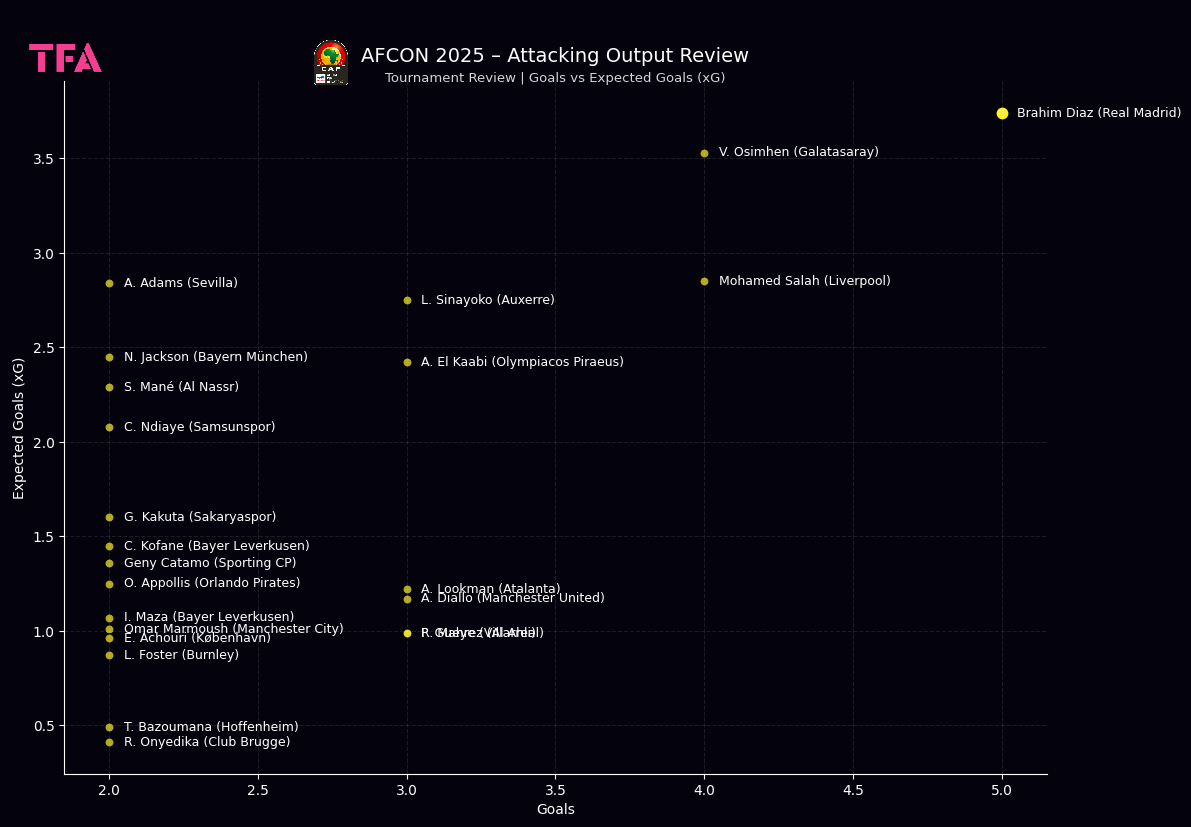Click the R. Onyedika (Club Brugge) label
The height and width of the screenshot is (827, 1191).
pyautogui.click(x=207, y=742)
